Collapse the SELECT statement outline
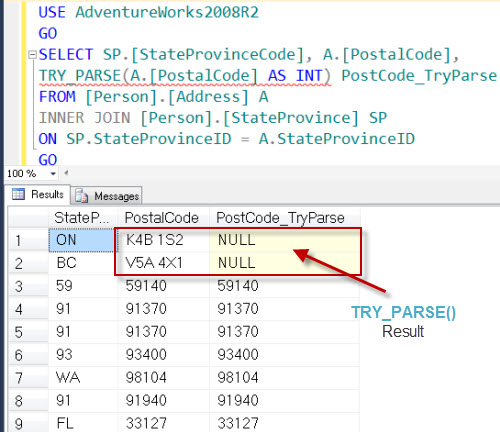 32,55
